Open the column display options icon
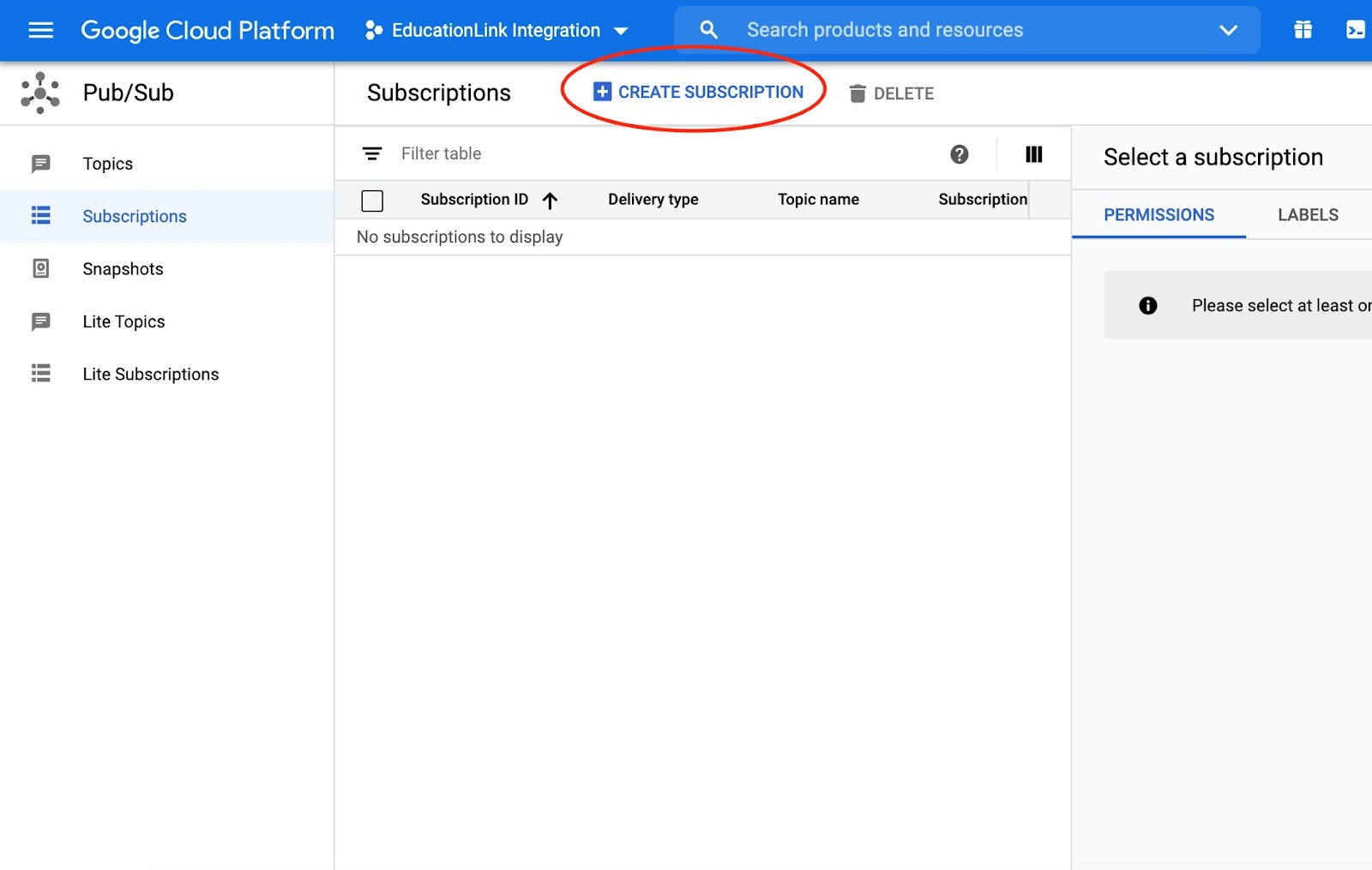Image resolution: width=1372 pixels, height=870 pixels. (1034, 154)
